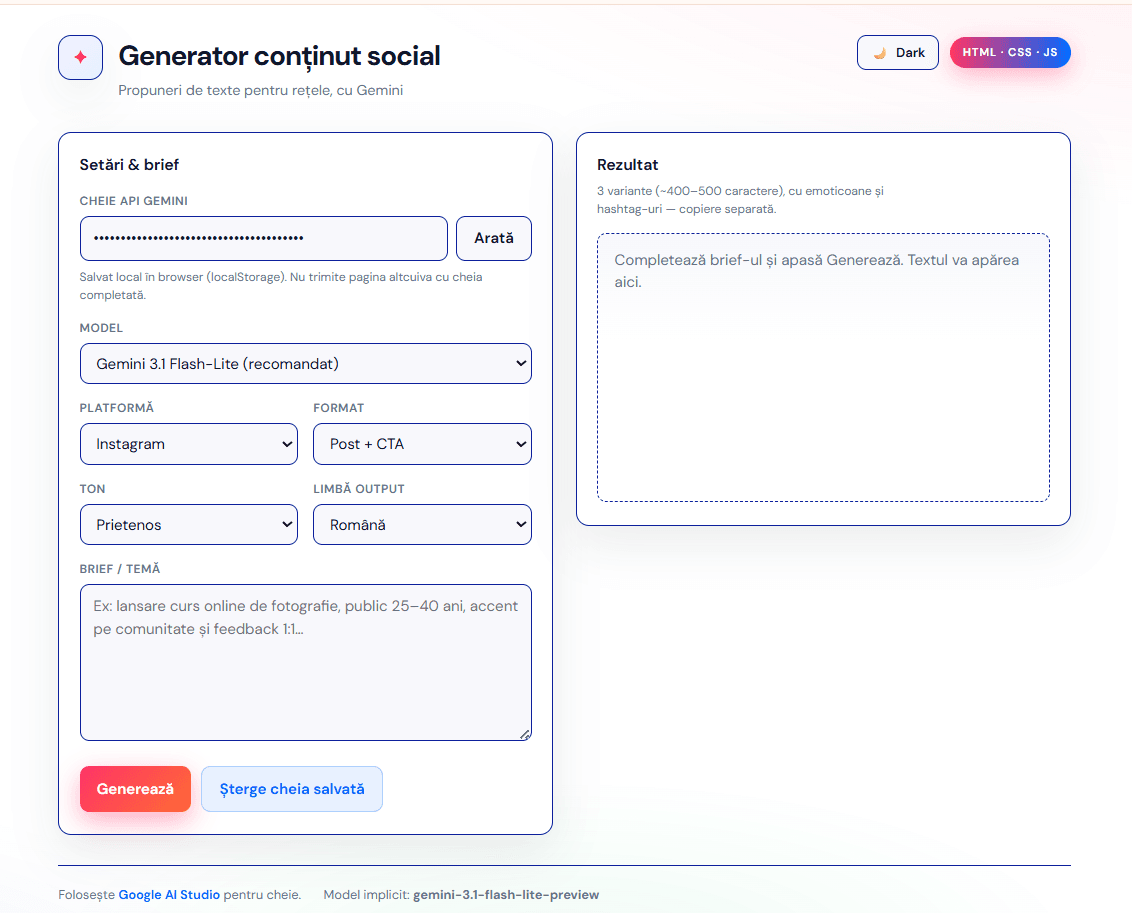Image resolution: width=1132 pixels, height=913 pixels.
Task: Click the Setări & brief heading
Action: 129,165
